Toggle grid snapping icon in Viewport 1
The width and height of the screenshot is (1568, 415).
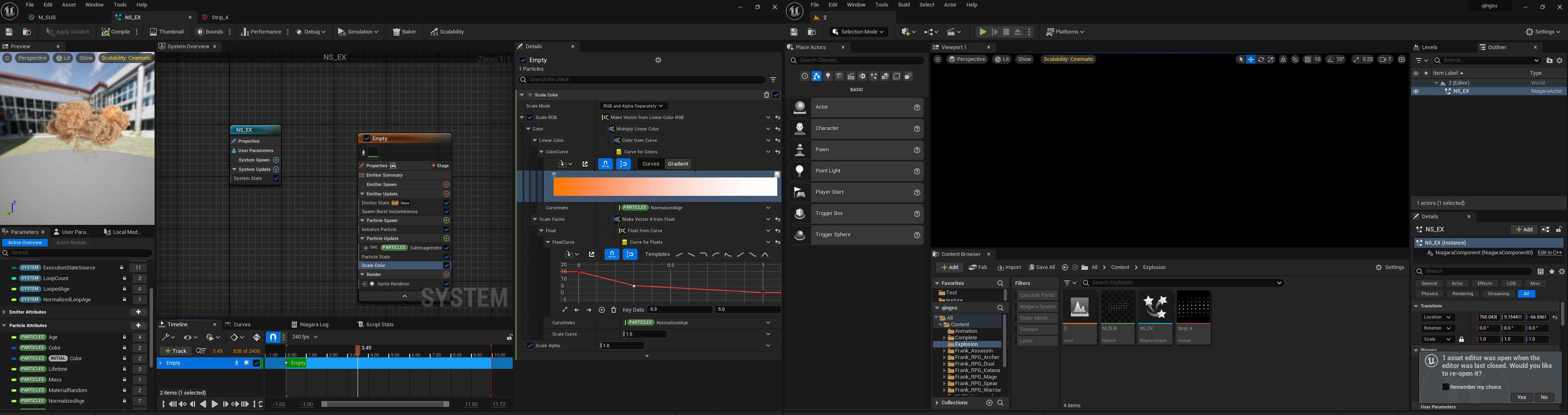[x=1308, y=60]
